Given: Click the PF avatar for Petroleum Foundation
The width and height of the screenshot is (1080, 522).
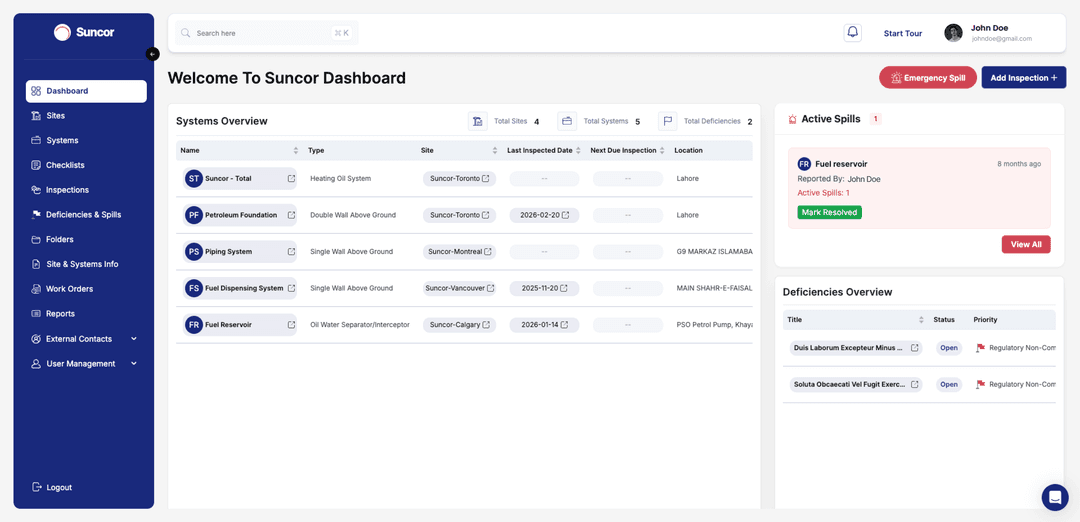Looking at the screenshot, I should point(194,215).
